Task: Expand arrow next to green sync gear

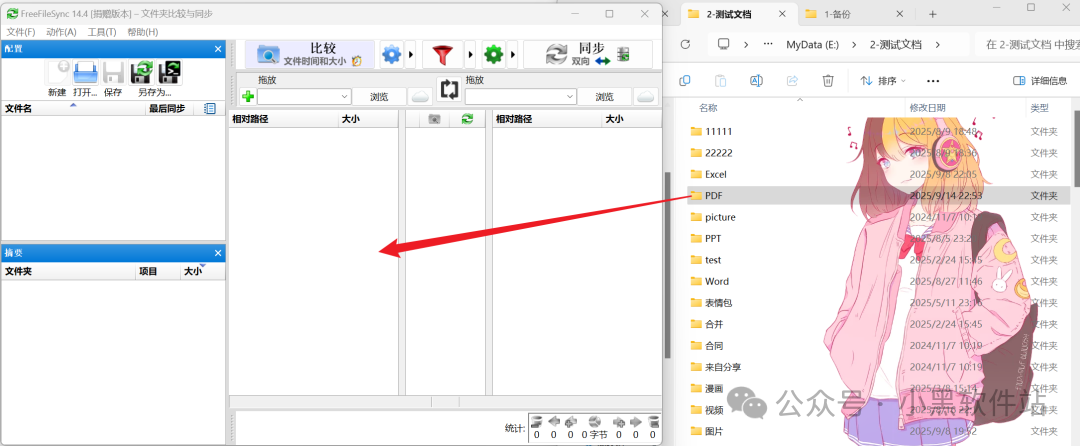Action: [x=512, y=54]
